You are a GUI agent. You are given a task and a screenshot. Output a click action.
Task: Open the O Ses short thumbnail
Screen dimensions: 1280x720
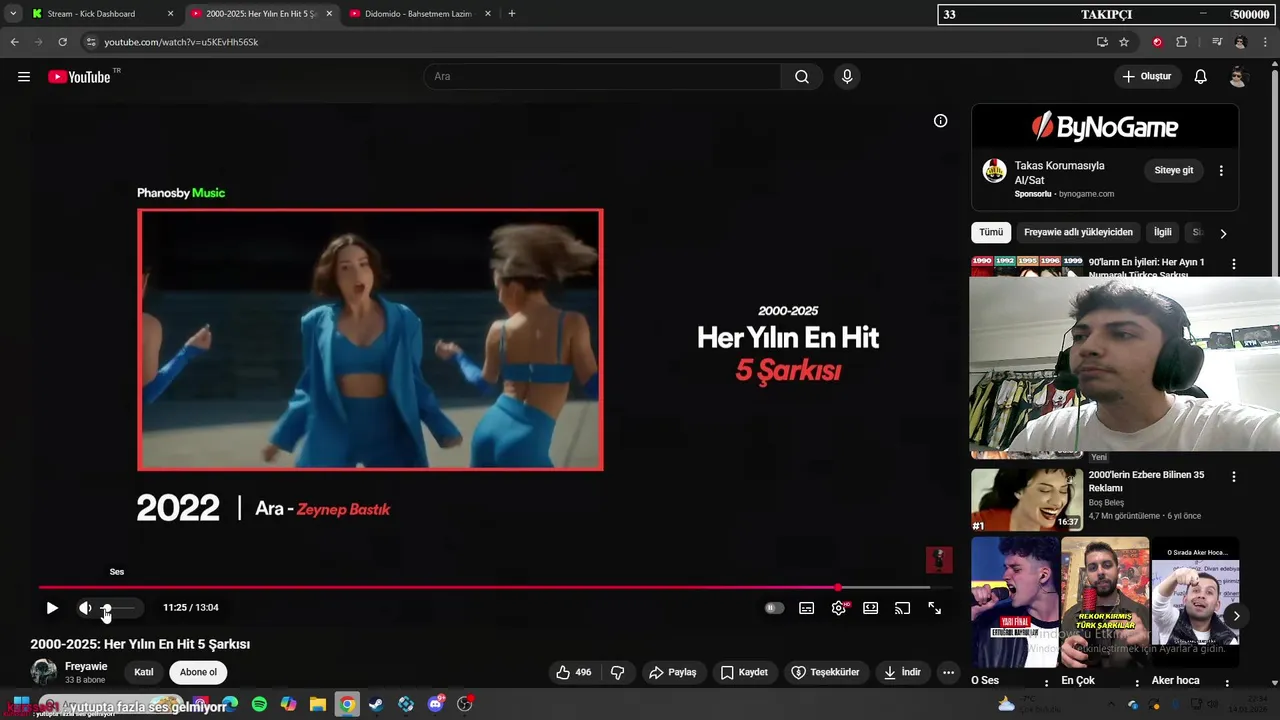coord(1015,602)
